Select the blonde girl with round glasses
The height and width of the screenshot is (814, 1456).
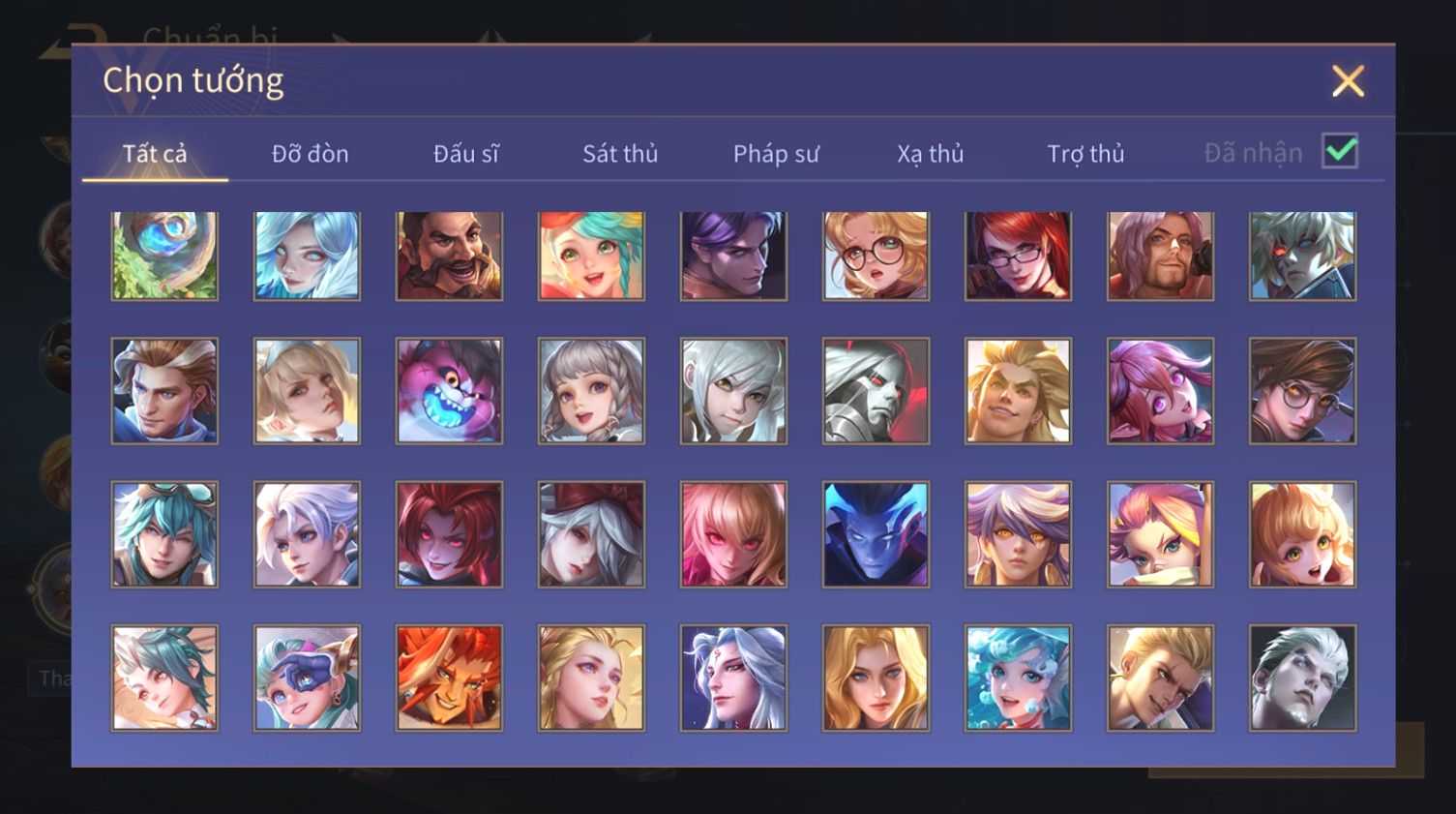click(876, 256)
